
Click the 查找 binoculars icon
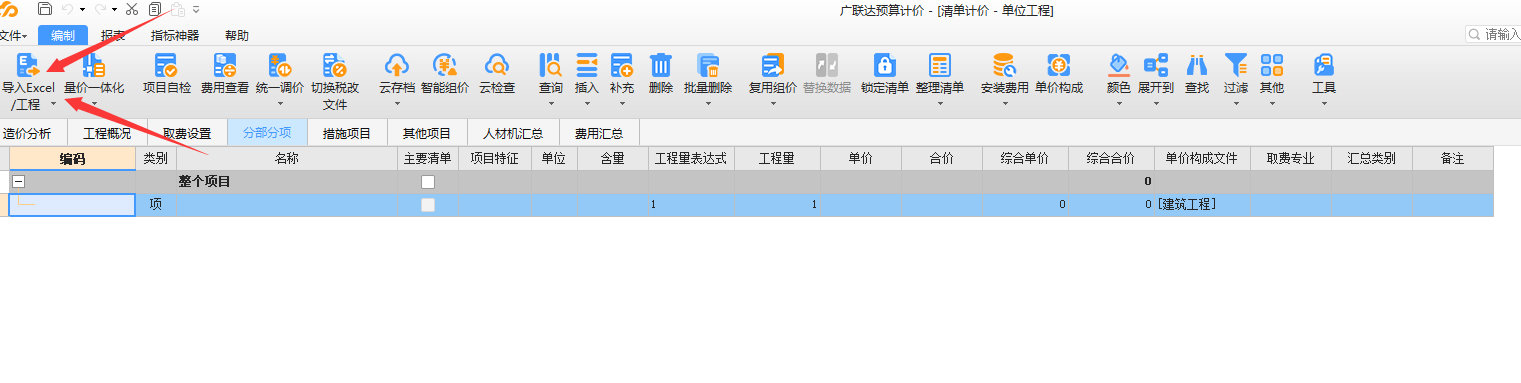coord(1197,66)
